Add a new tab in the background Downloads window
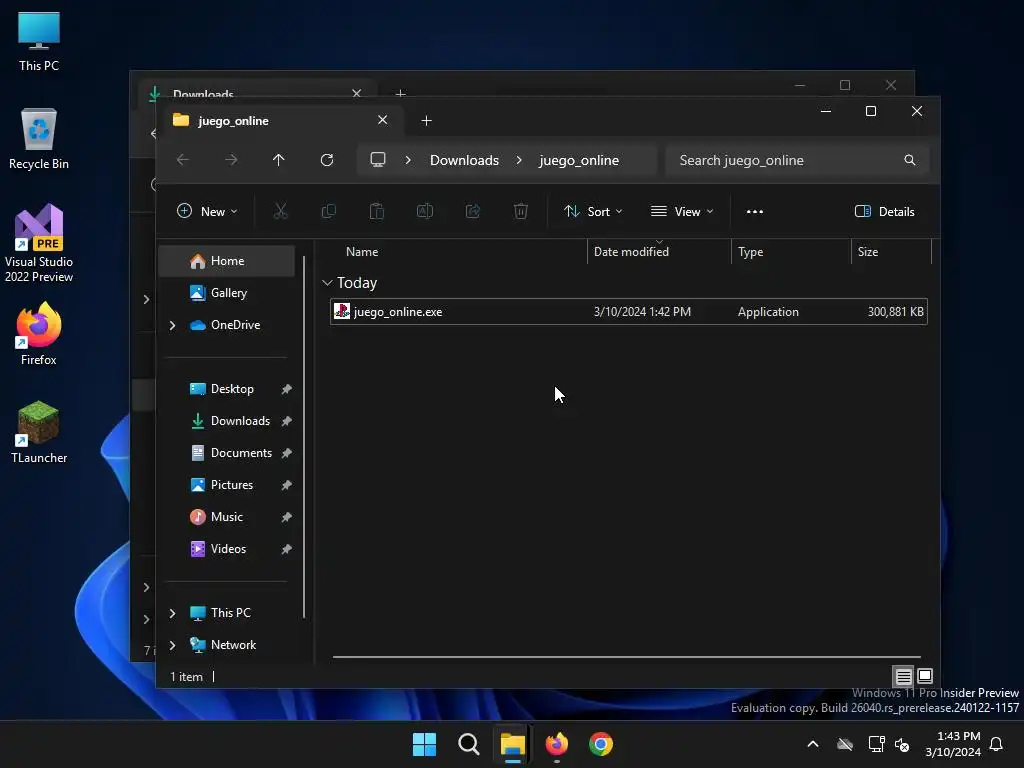Viewport: 1024px width, 768px height. tap(401, 93)
